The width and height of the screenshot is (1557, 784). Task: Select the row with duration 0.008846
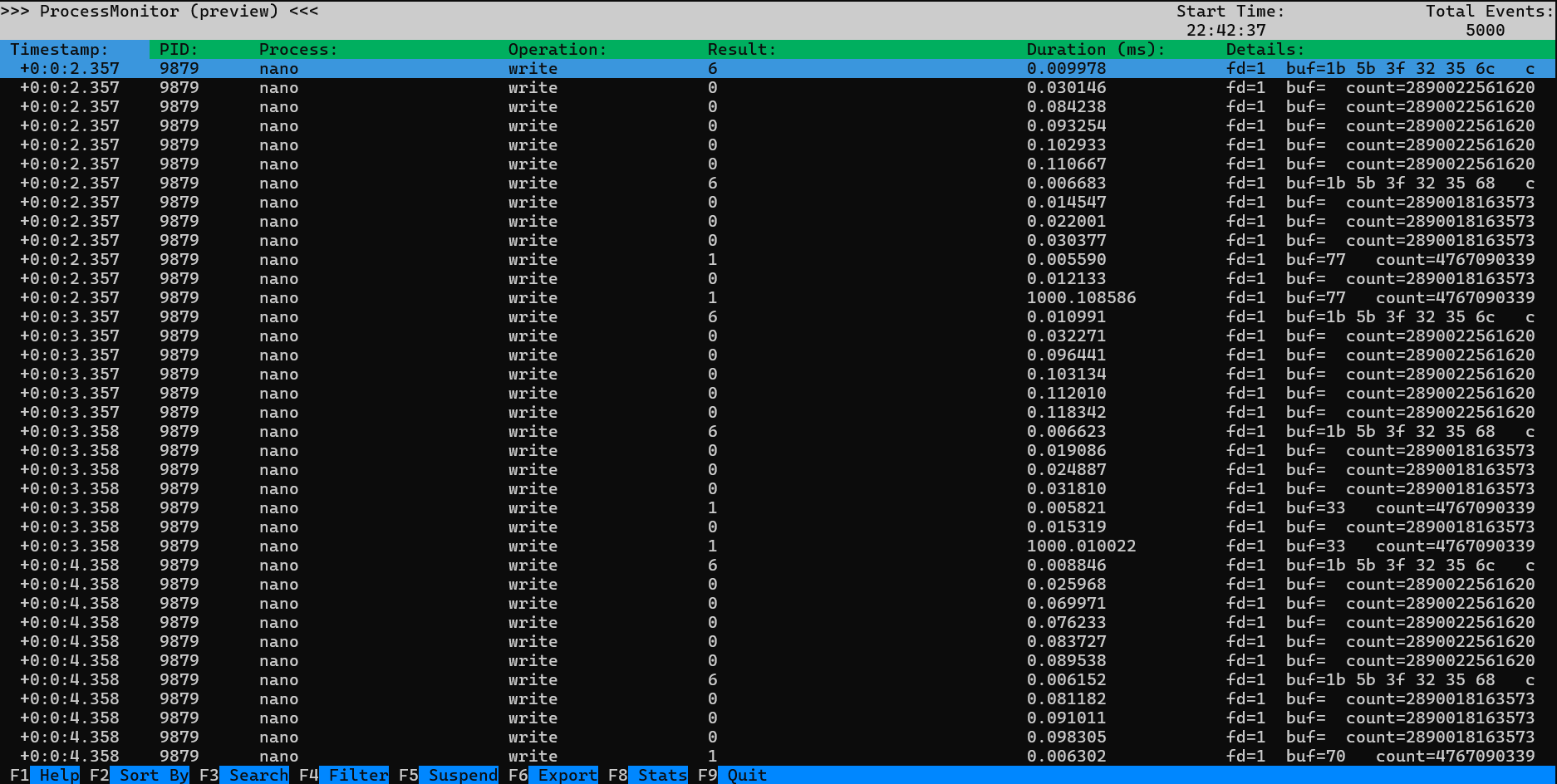point(778,566)
